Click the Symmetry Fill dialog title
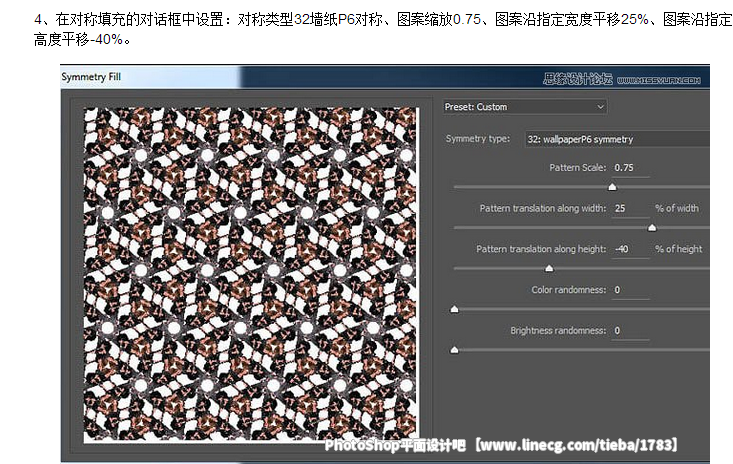Image resolution: width=733 pixels, height=464 pixels. pyautogui.click(x=91, y=77)
